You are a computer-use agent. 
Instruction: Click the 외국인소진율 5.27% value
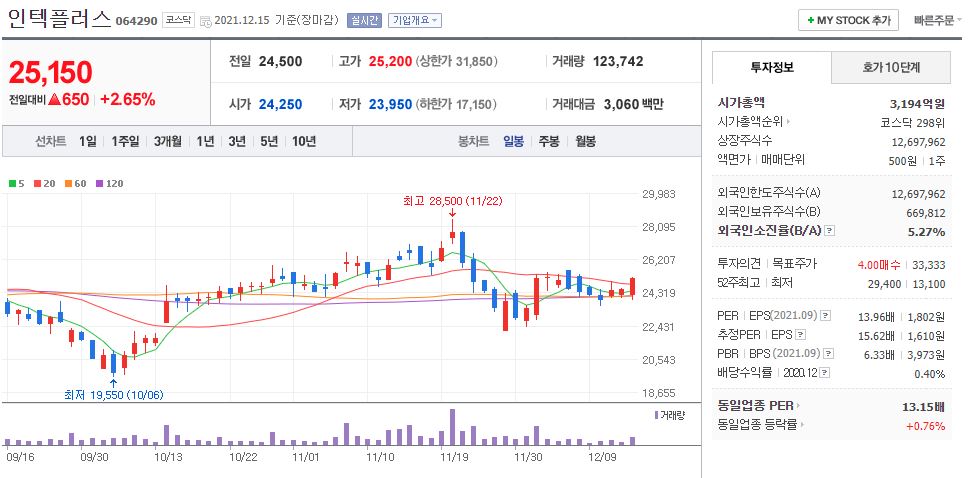point(925,232)
